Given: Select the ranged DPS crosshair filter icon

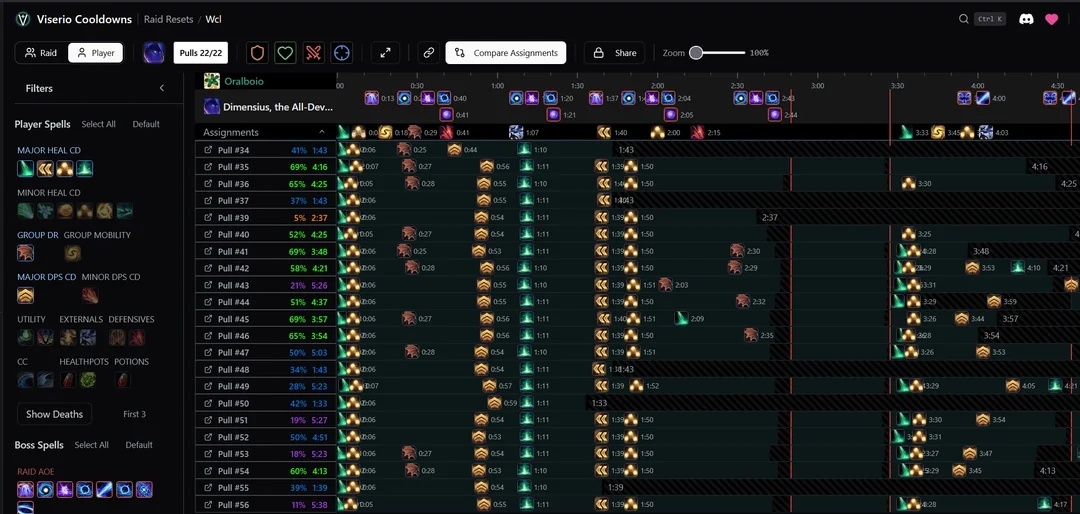Looking at the screenshot, I should pos(342,53).
